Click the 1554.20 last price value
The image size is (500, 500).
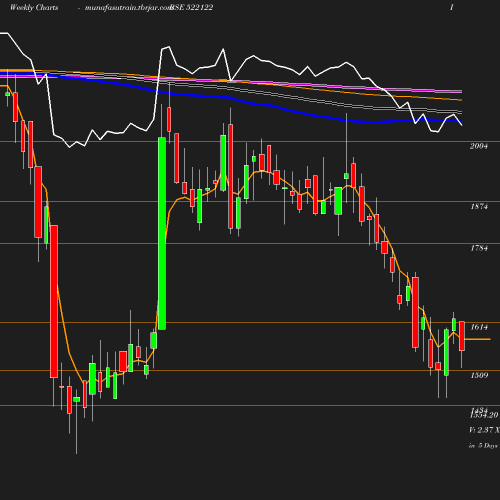(484, 415)
